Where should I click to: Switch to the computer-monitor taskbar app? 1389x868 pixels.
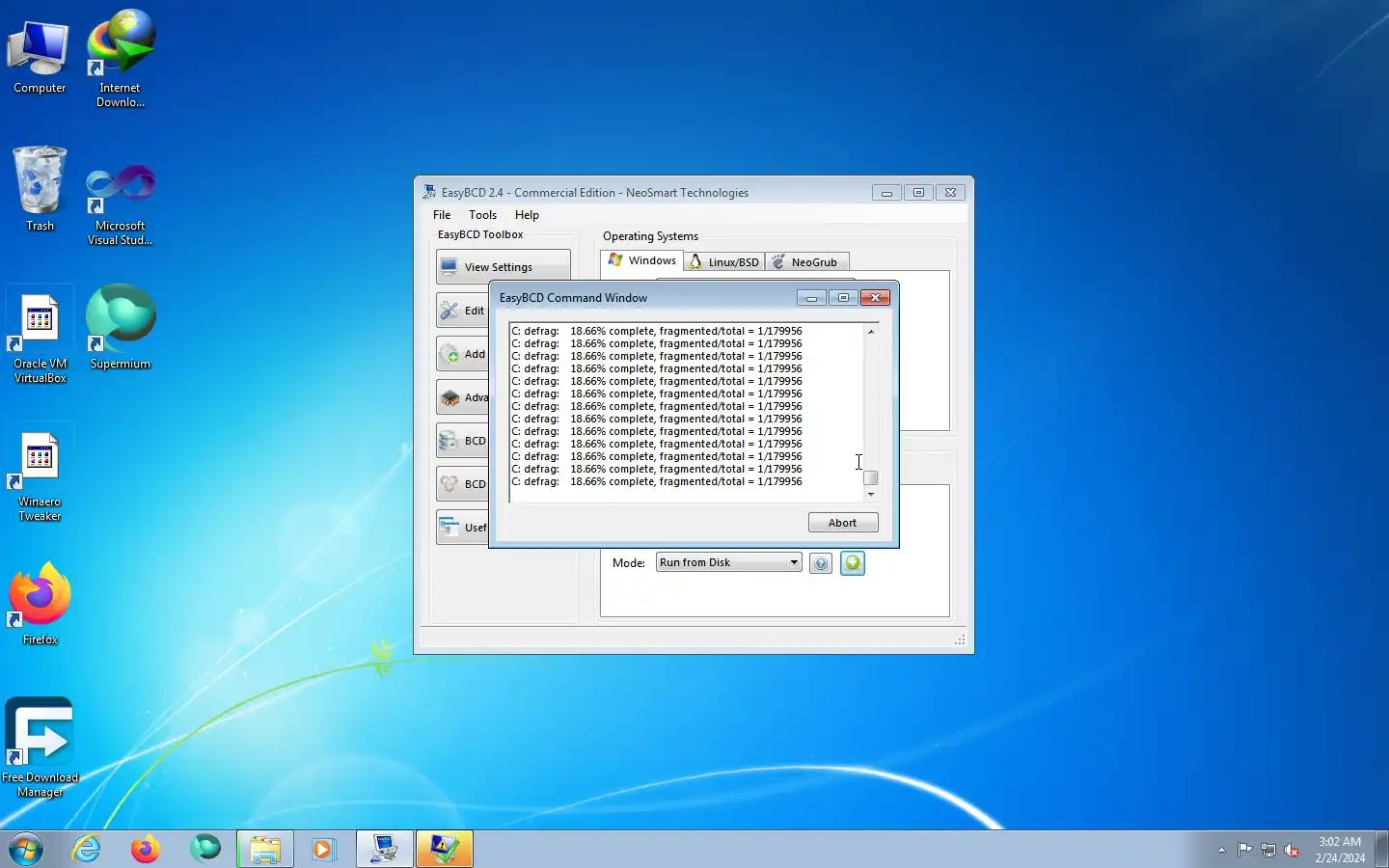[384, 849]
